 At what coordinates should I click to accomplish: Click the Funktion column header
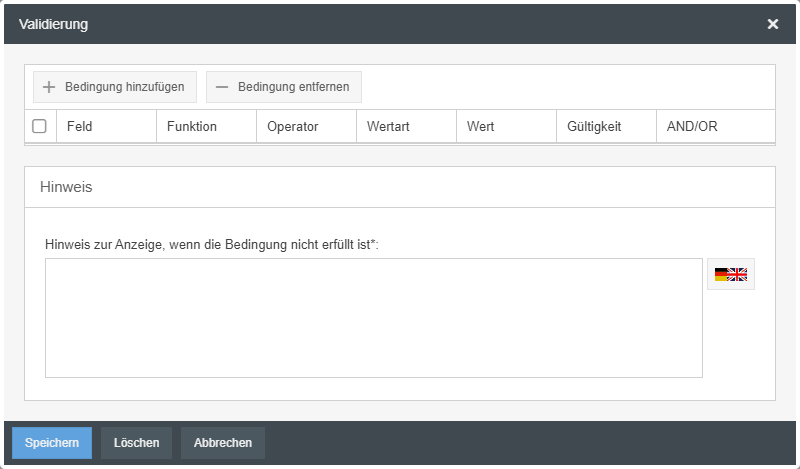(192, 127)
